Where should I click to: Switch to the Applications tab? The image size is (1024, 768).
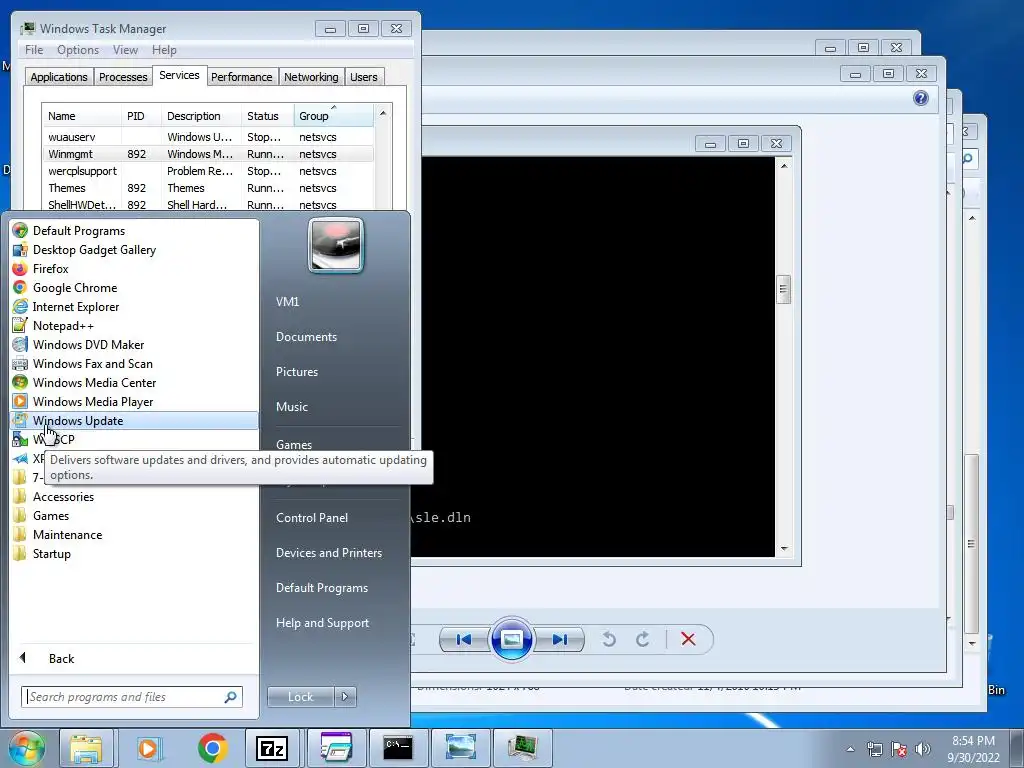pyautogui.click(x=59, y=77)
